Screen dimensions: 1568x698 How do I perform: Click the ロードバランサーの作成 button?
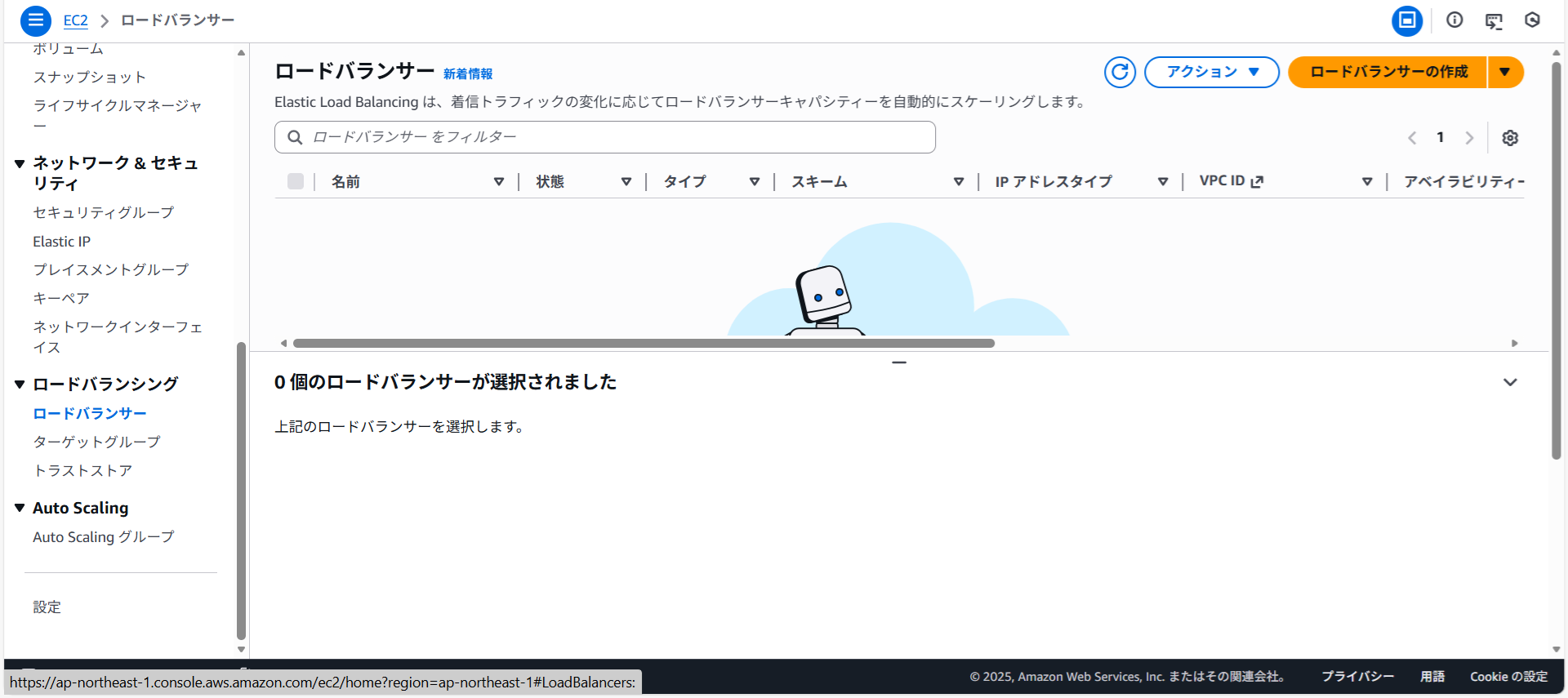click(1388, 72)
